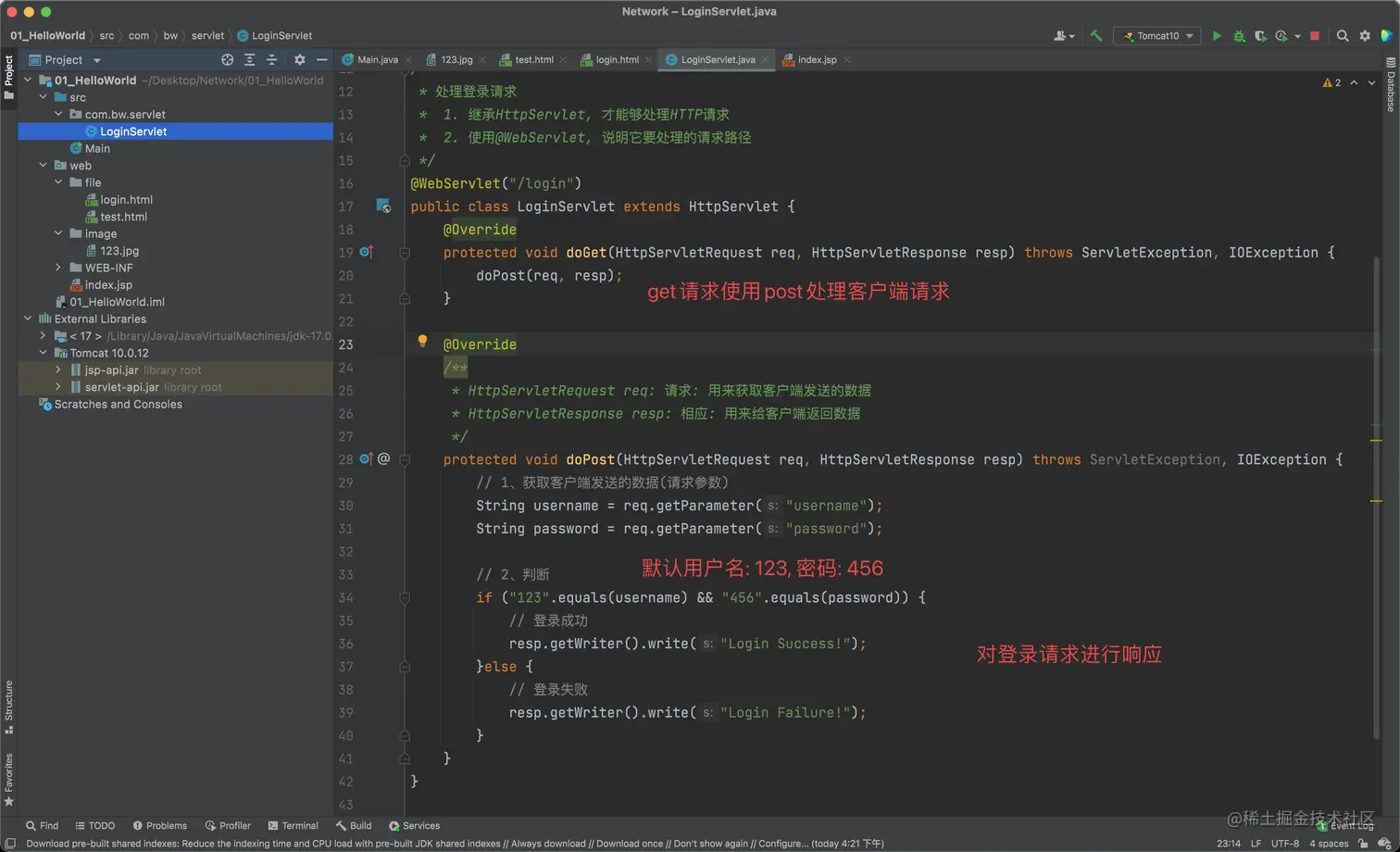The image size is (1400, 852).
Task: Fold the doPost method on line 28
Action: click(x=405, y=459)
